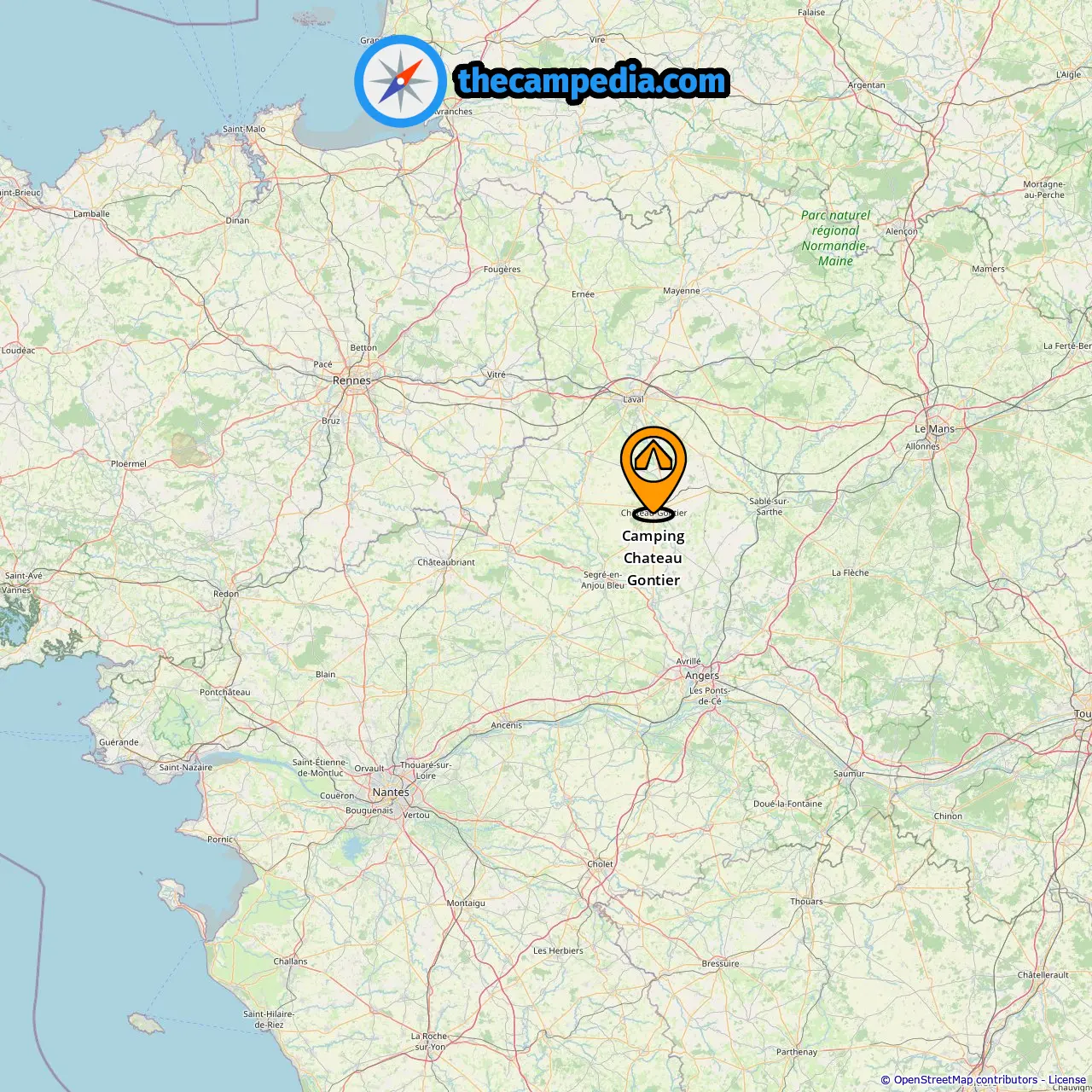The image size is (1092, 1092).
Task: Open the thecampedia.com logo text
Action: (x=592, y=82)
